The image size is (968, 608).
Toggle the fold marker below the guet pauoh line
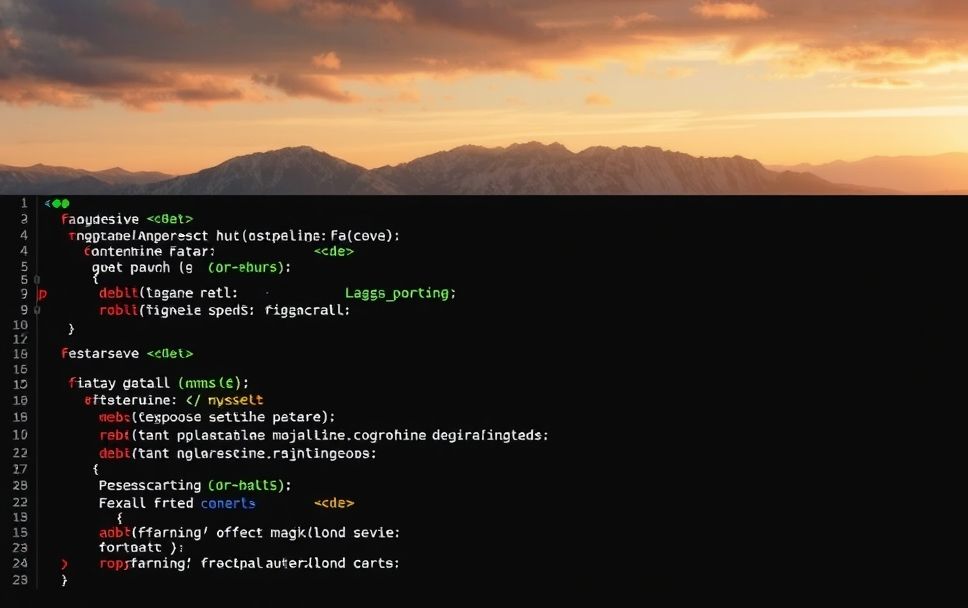tap(37, 280)
